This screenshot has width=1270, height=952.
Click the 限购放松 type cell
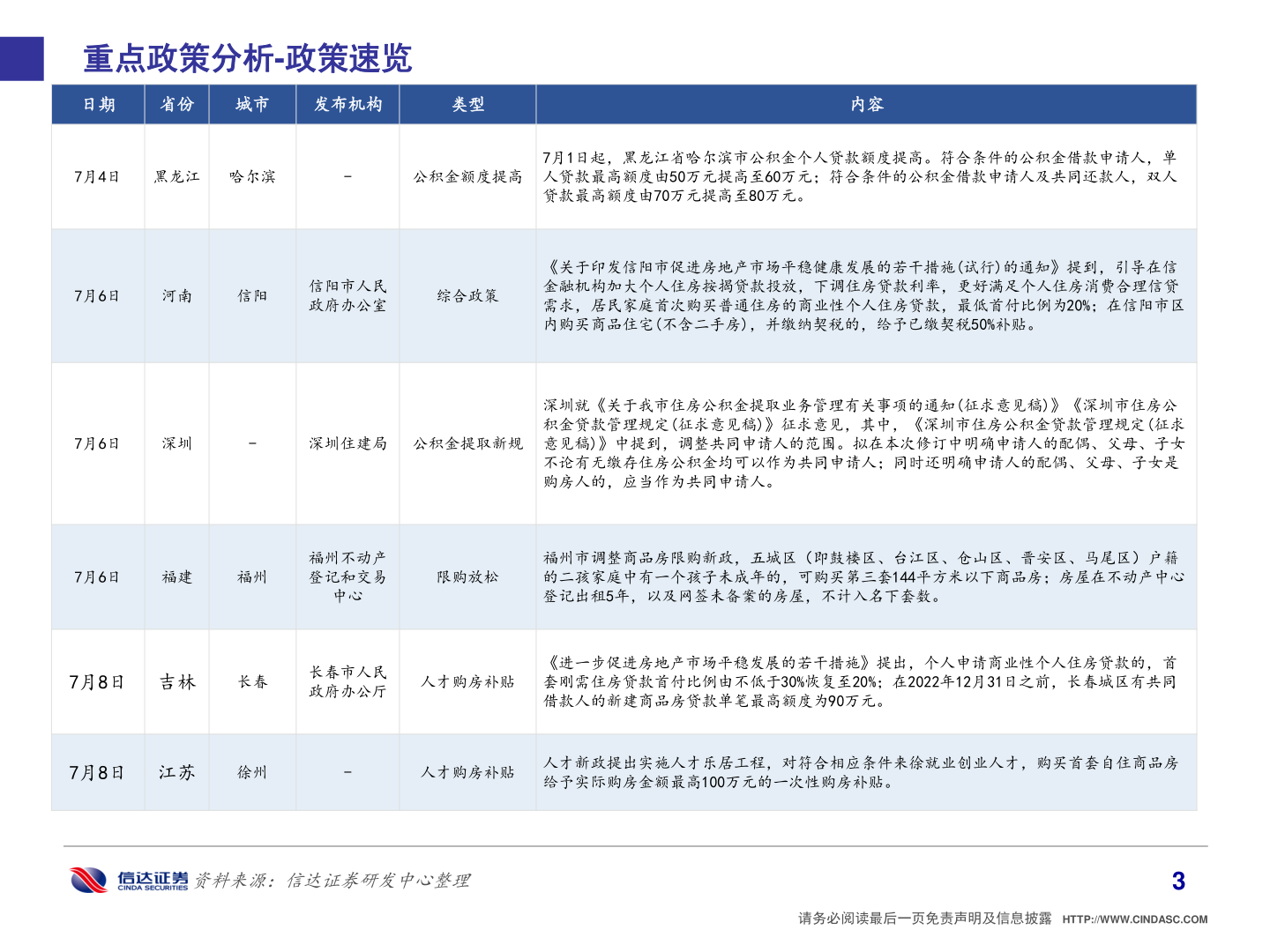(x=467, y=576)
